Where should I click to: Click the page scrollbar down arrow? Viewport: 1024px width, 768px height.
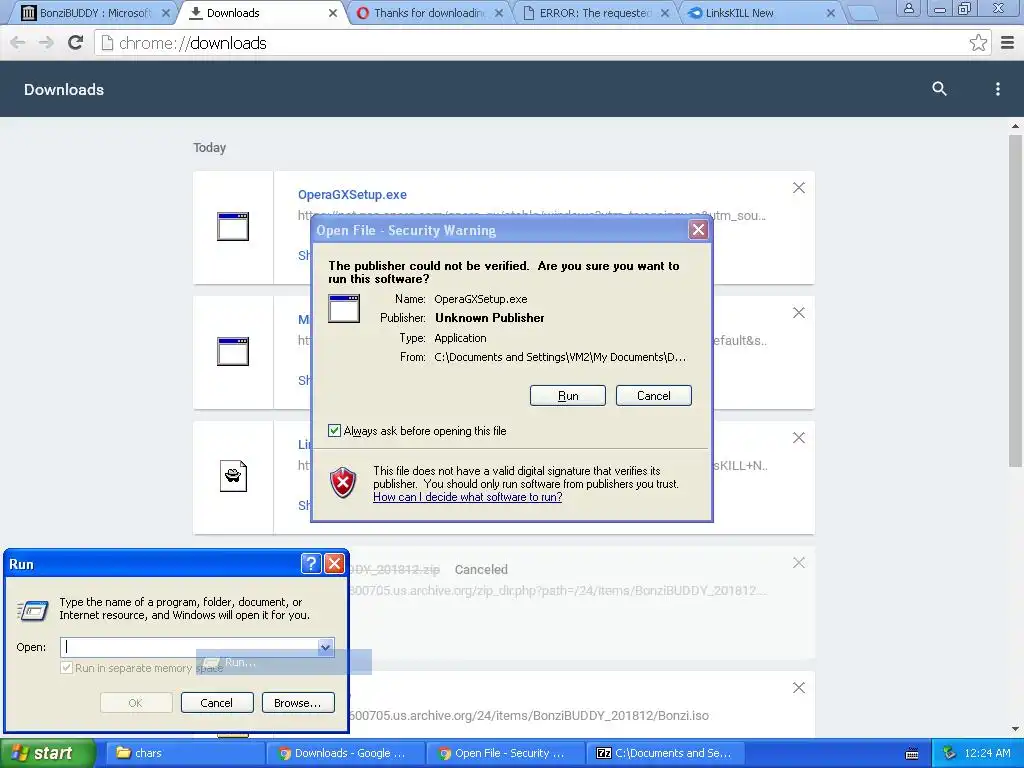tap(1015, 729)
